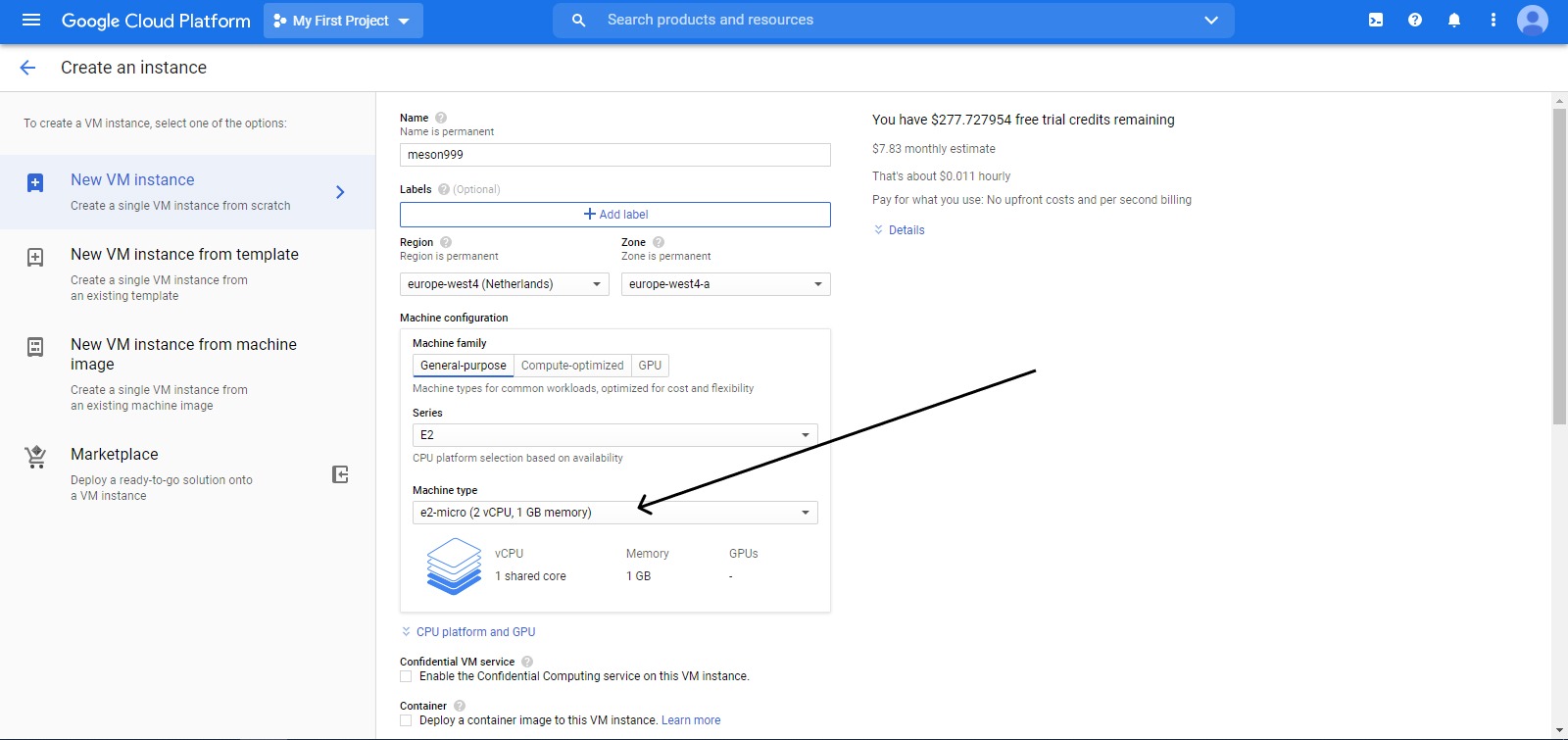
Task: Click the Add label button
Action: pos(615,215)
